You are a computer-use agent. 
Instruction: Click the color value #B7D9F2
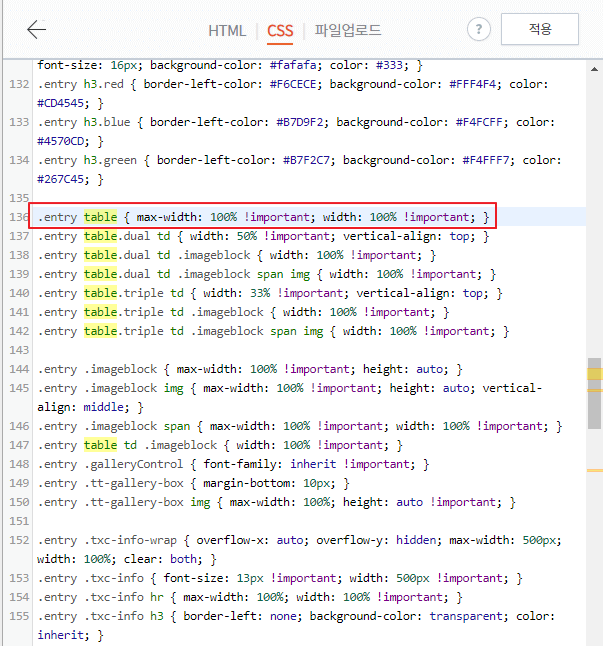[x=299, y=122]
